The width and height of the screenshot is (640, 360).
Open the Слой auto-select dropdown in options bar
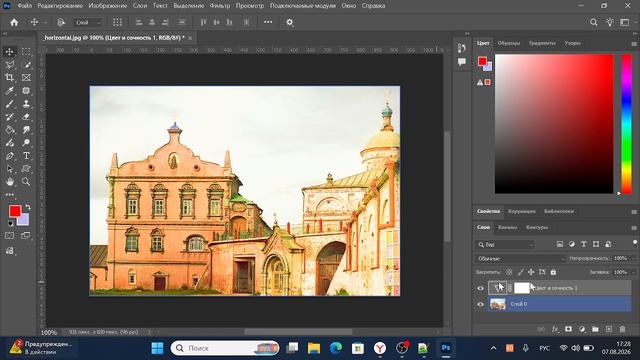(x=87, y=22)
